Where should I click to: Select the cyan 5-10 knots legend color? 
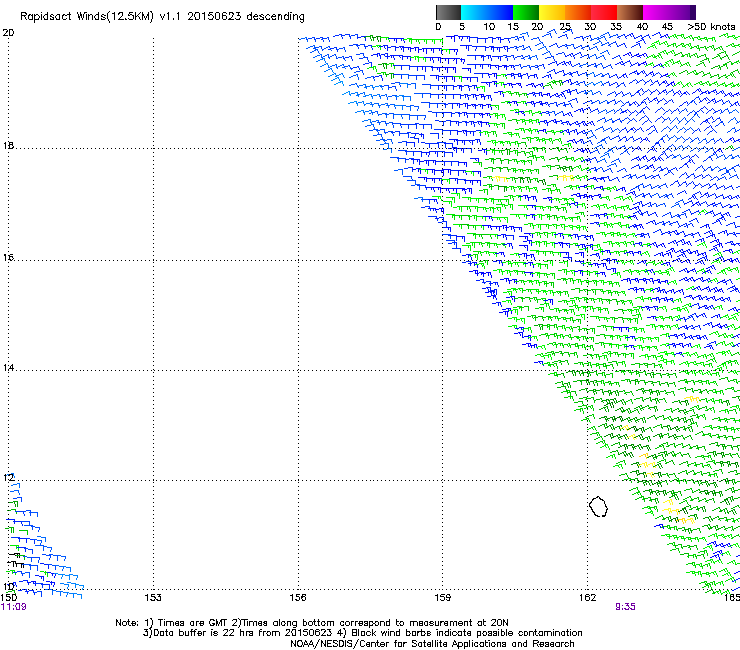click(474, 12)
